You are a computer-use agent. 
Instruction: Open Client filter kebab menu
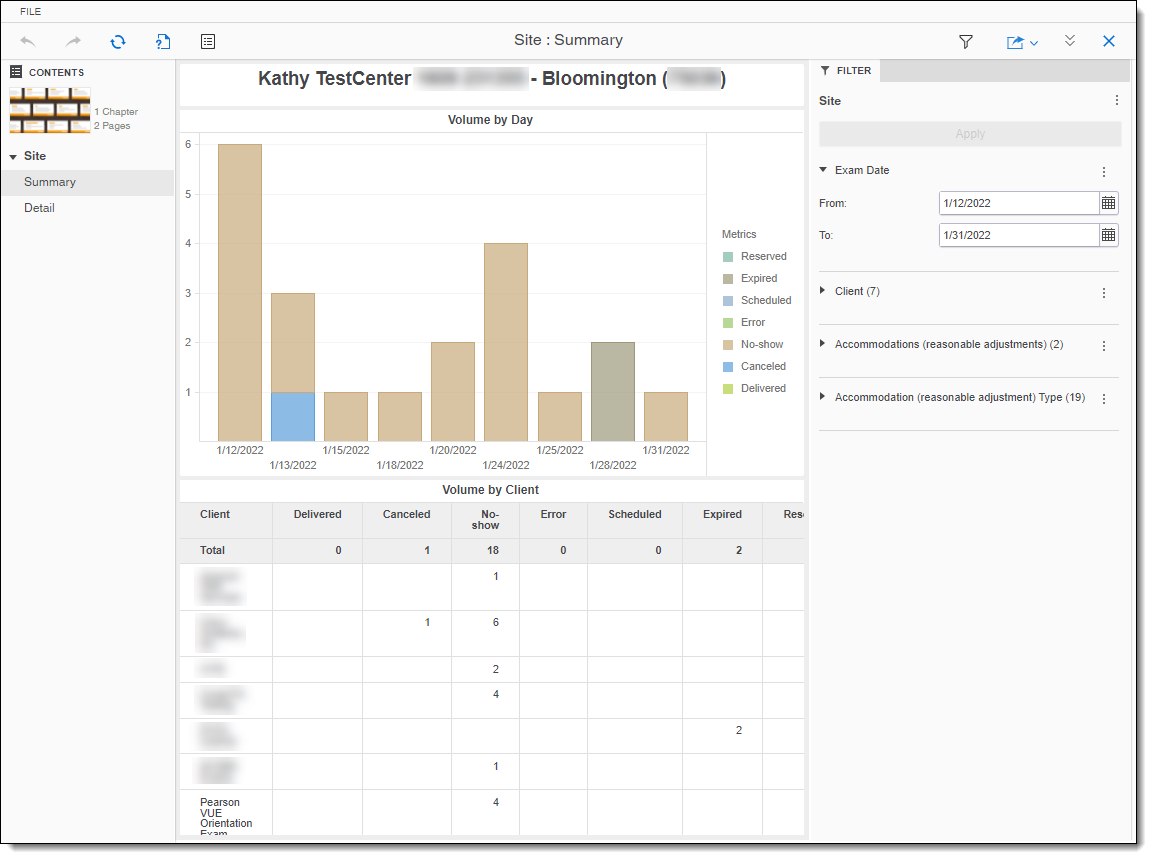(x=1104, y=292)
